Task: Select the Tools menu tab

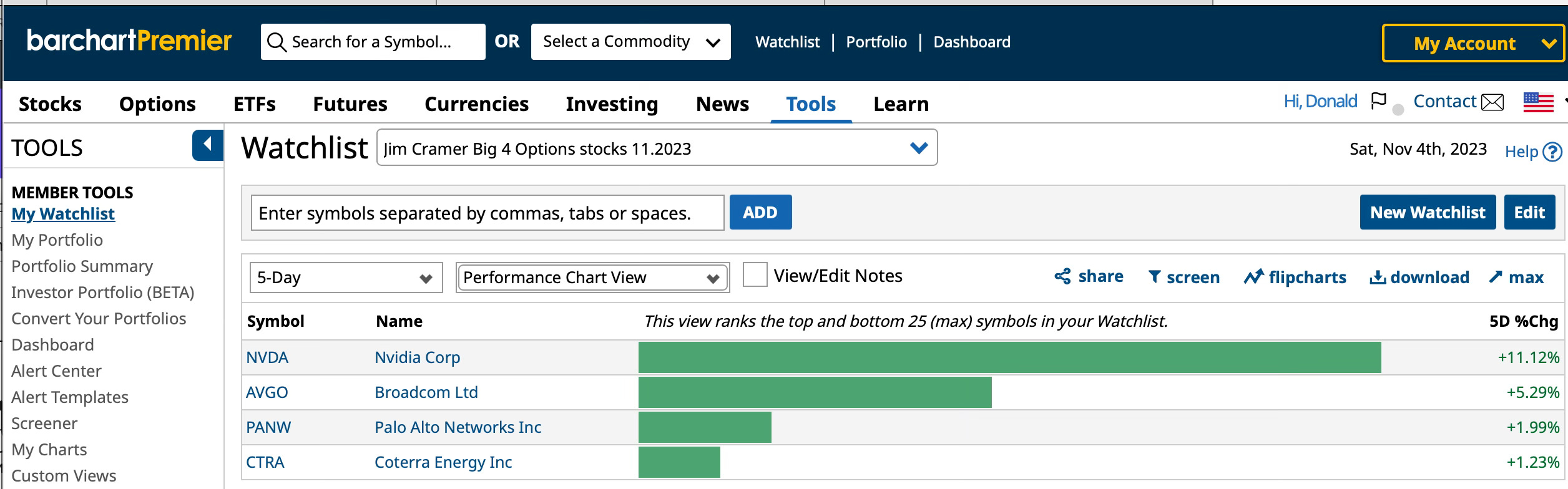Action: 811,104
